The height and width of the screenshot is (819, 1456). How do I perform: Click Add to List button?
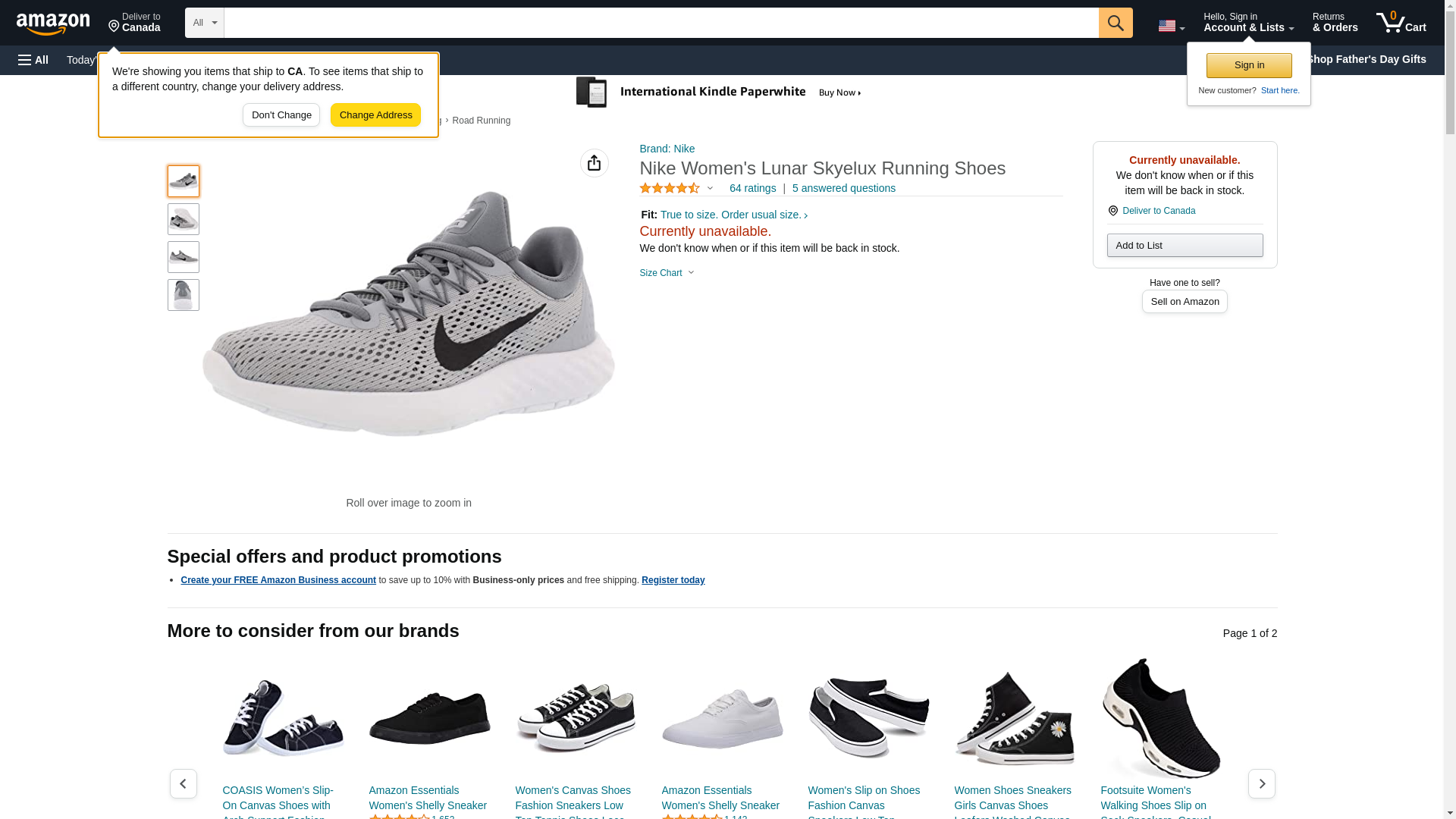(x=1185, y=245)
